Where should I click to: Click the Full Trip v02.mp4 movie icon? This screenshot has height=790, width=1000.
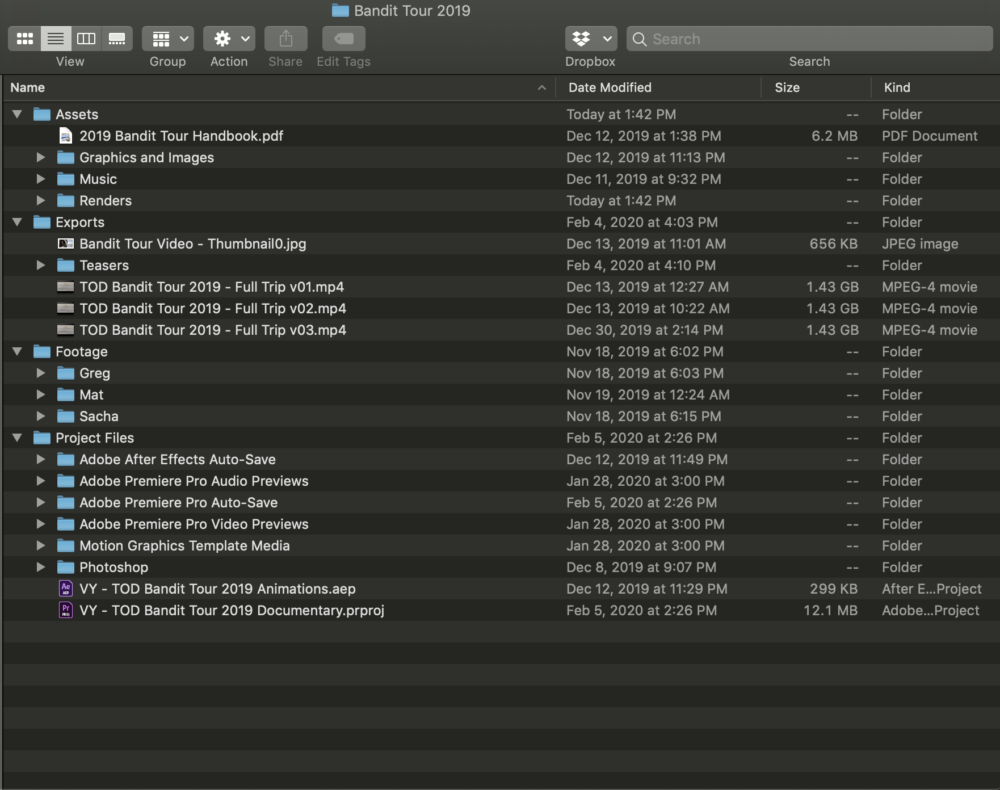tap(65, 309)
